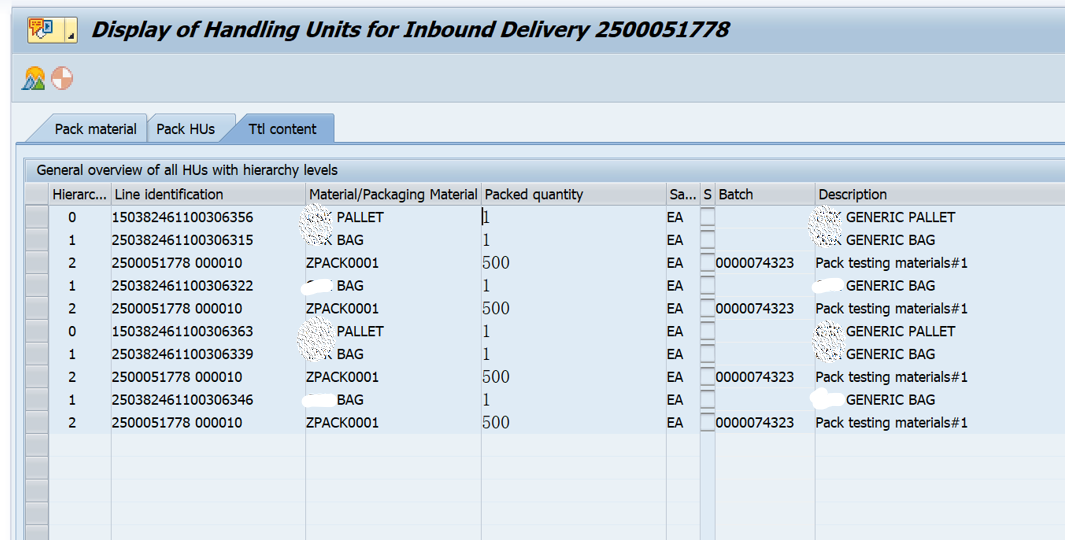Click EA unit in row 150382461100306363
This screenshot has height=540, width=1065.
(x=675, y=331)
